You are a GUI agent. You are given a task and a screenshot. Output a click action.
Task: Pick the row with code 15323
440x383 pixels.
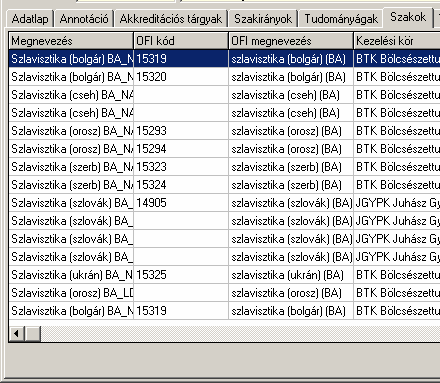[x=181, y=167]
